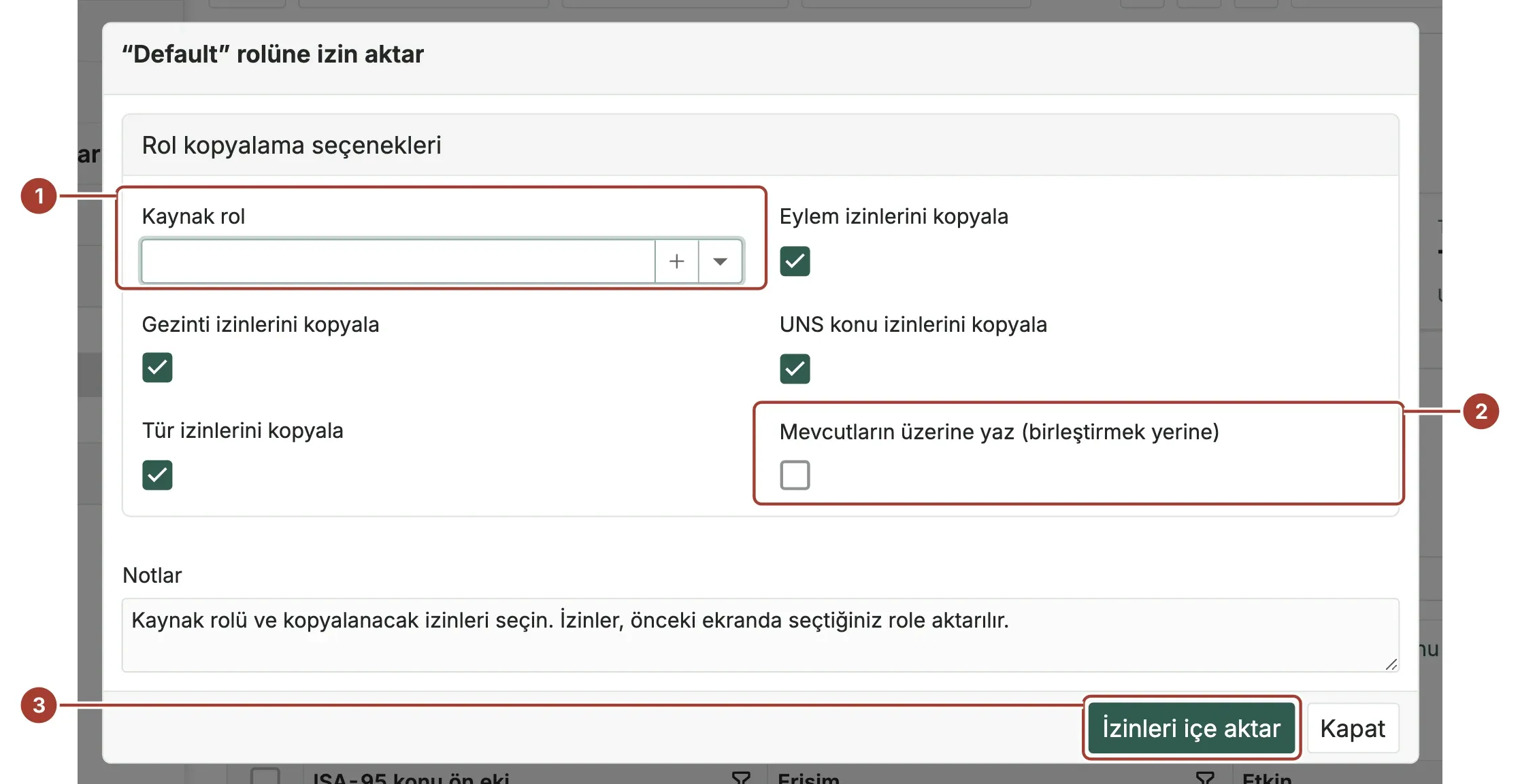Click the dialog title "Default" rolüne izin aktar
The height and width of the screenshot is (784, 1520).
(273, 54)
